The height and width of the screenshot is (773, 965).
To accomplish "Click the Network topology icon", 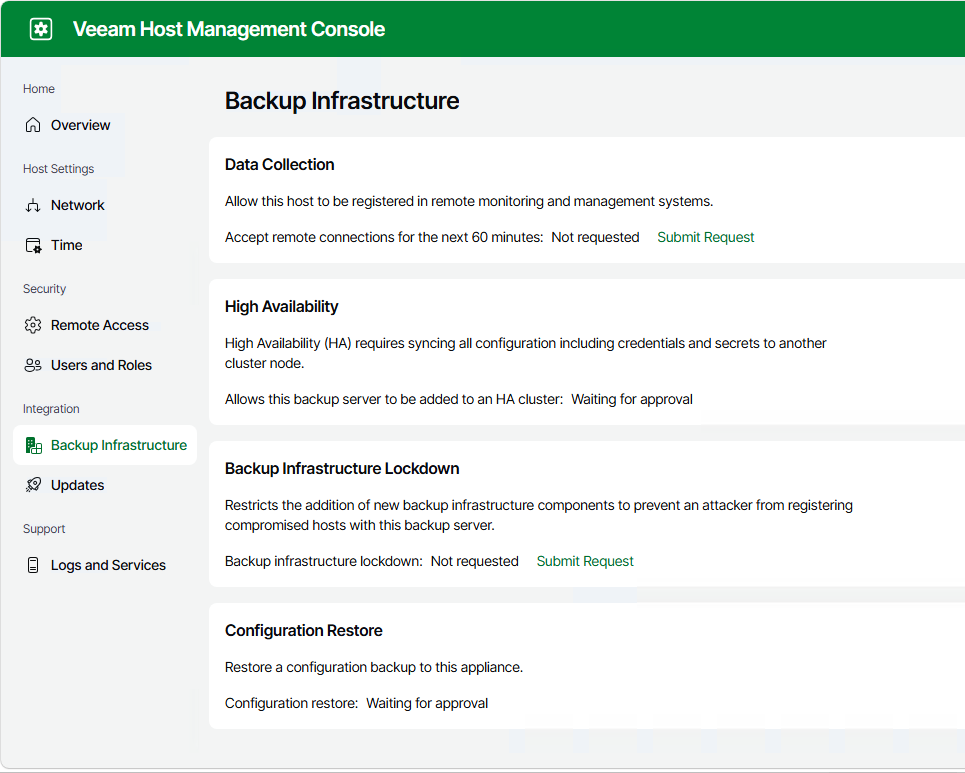I will coord(33,206).
